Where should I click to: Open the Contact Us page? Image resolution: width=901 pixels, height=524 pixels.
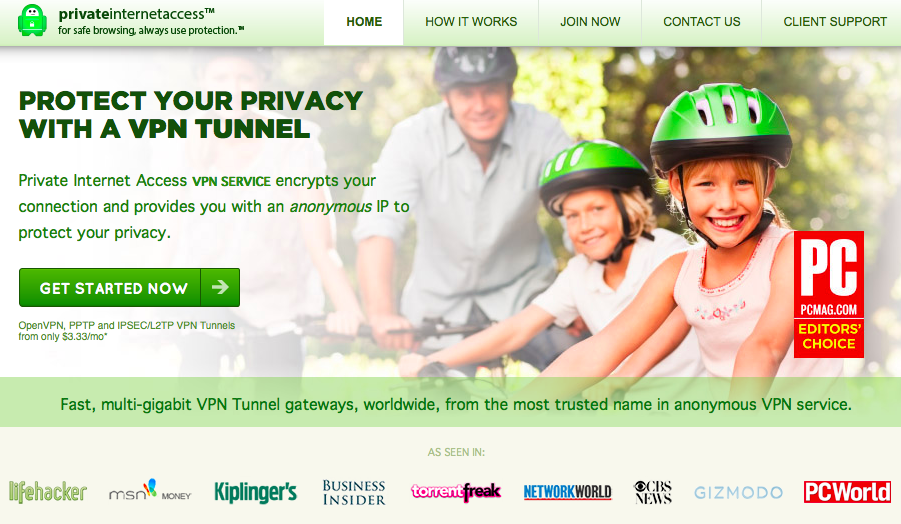702,22
